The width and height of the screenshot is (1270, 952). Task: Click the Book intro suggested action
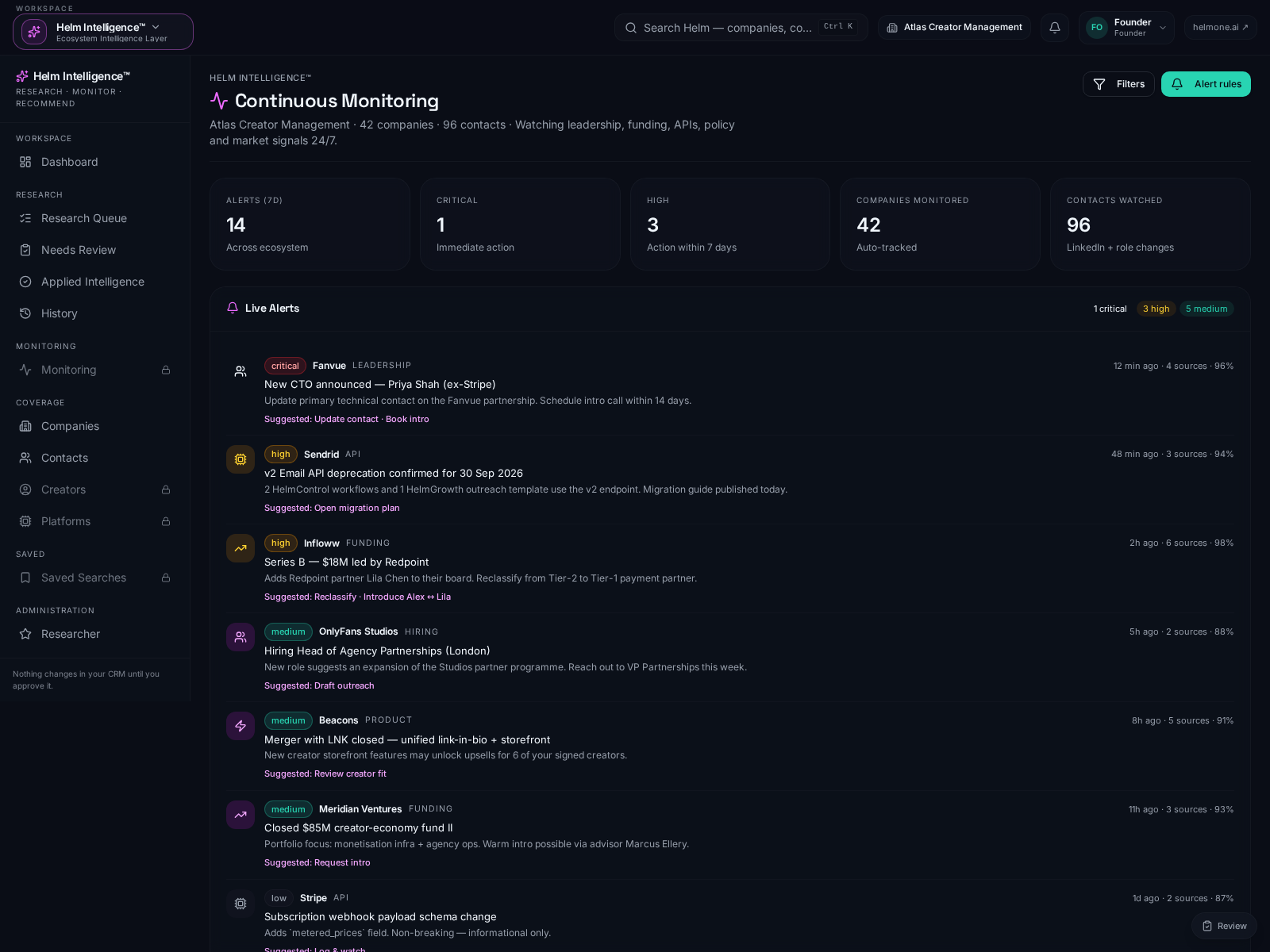pyautogui.click(x=407, y=419)
